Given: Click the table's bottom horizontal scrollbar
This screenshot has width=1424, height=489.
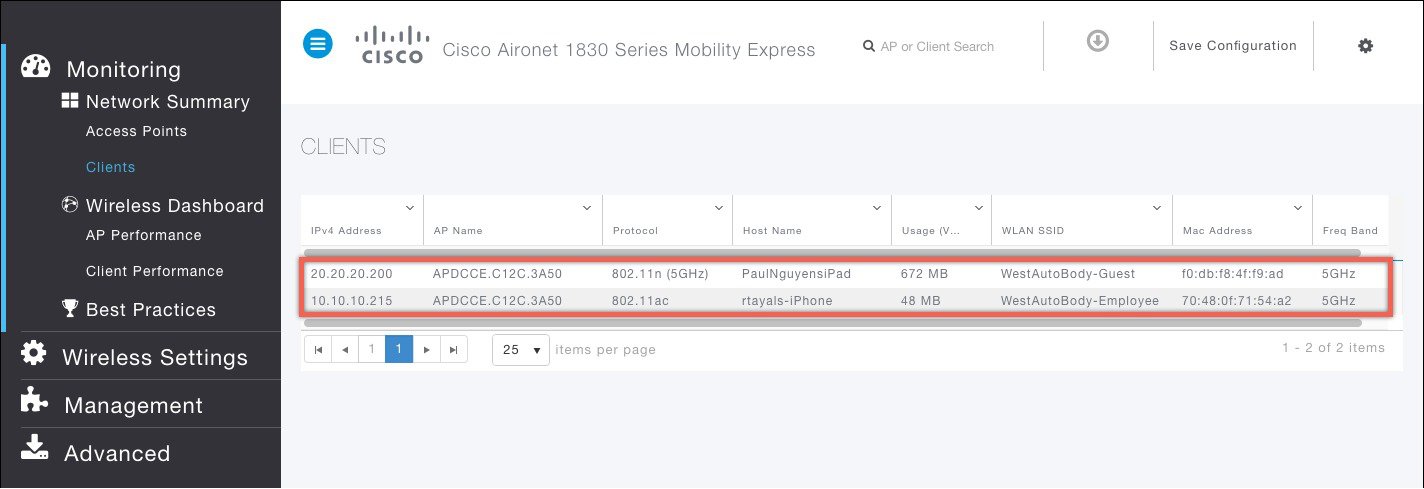Looking at the screenshot, I should tap(830, 323).
